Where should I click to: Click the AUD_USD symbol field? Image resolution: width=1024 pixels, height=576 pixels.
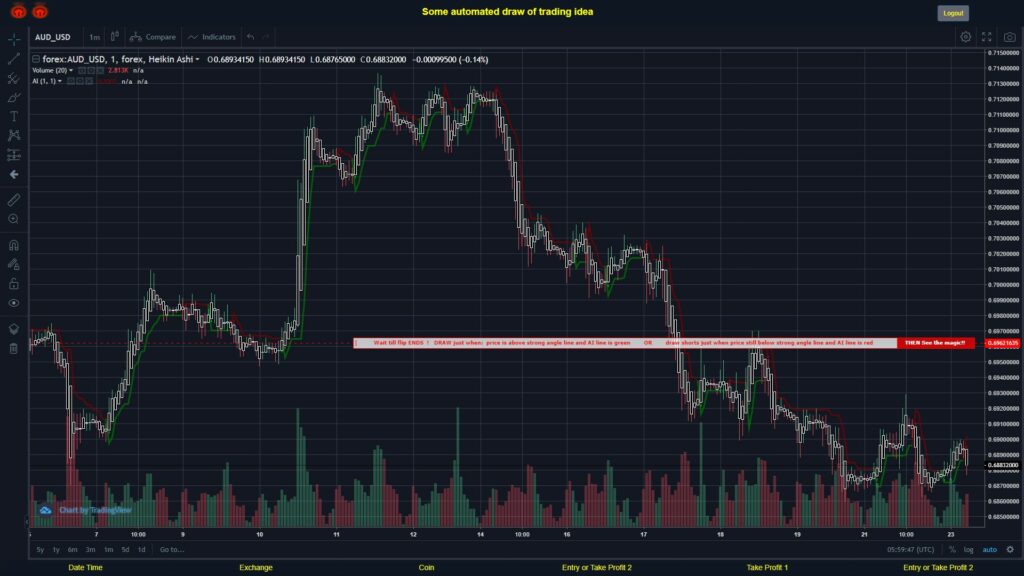53,37
